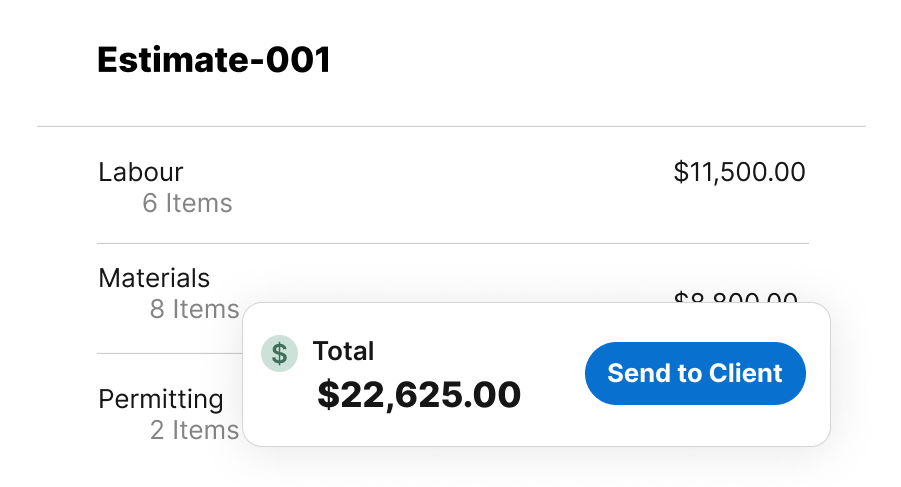Click blank area below the Total card

(x=540, y=467)
